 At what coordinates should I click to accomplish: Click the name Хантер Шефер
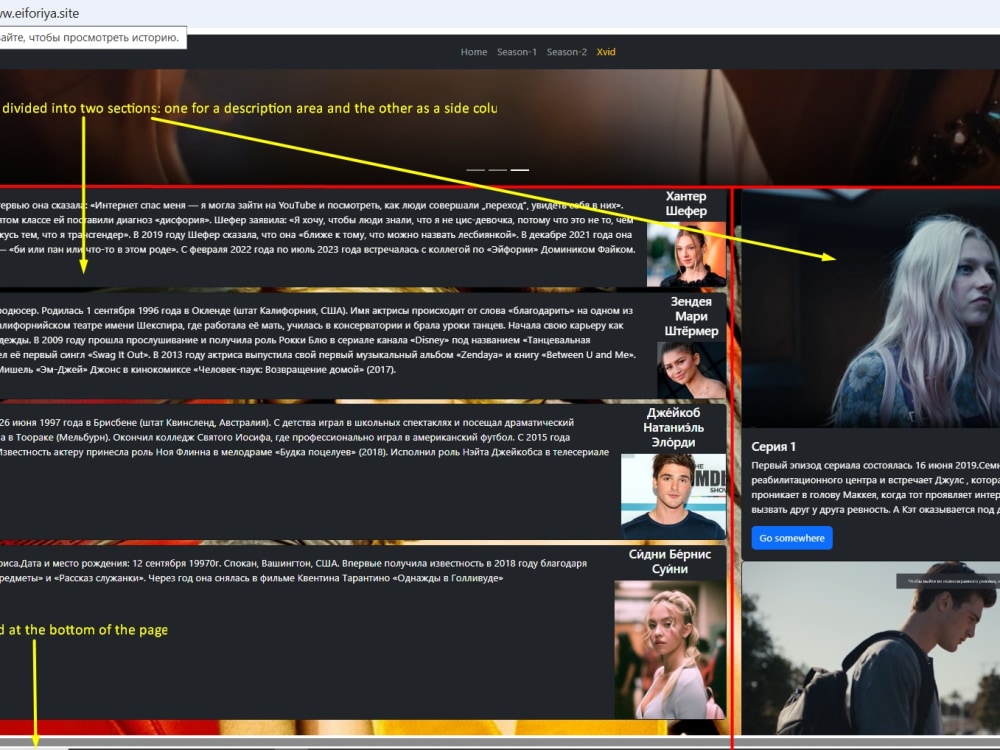[x=686, y=203]
